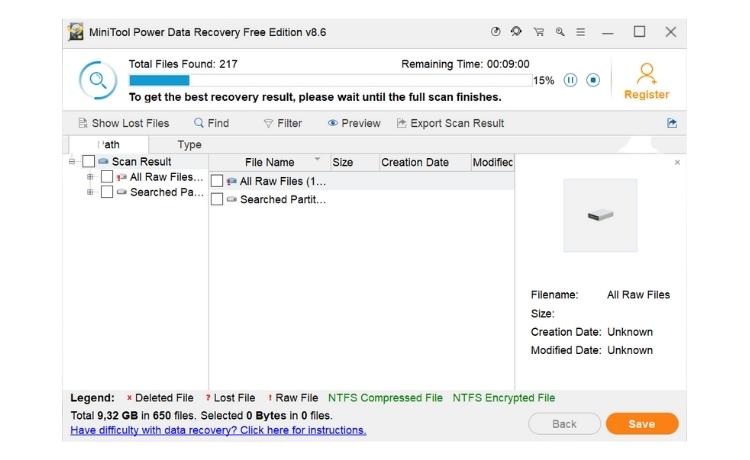Click the 15% progress value

[x=543, y=80]
